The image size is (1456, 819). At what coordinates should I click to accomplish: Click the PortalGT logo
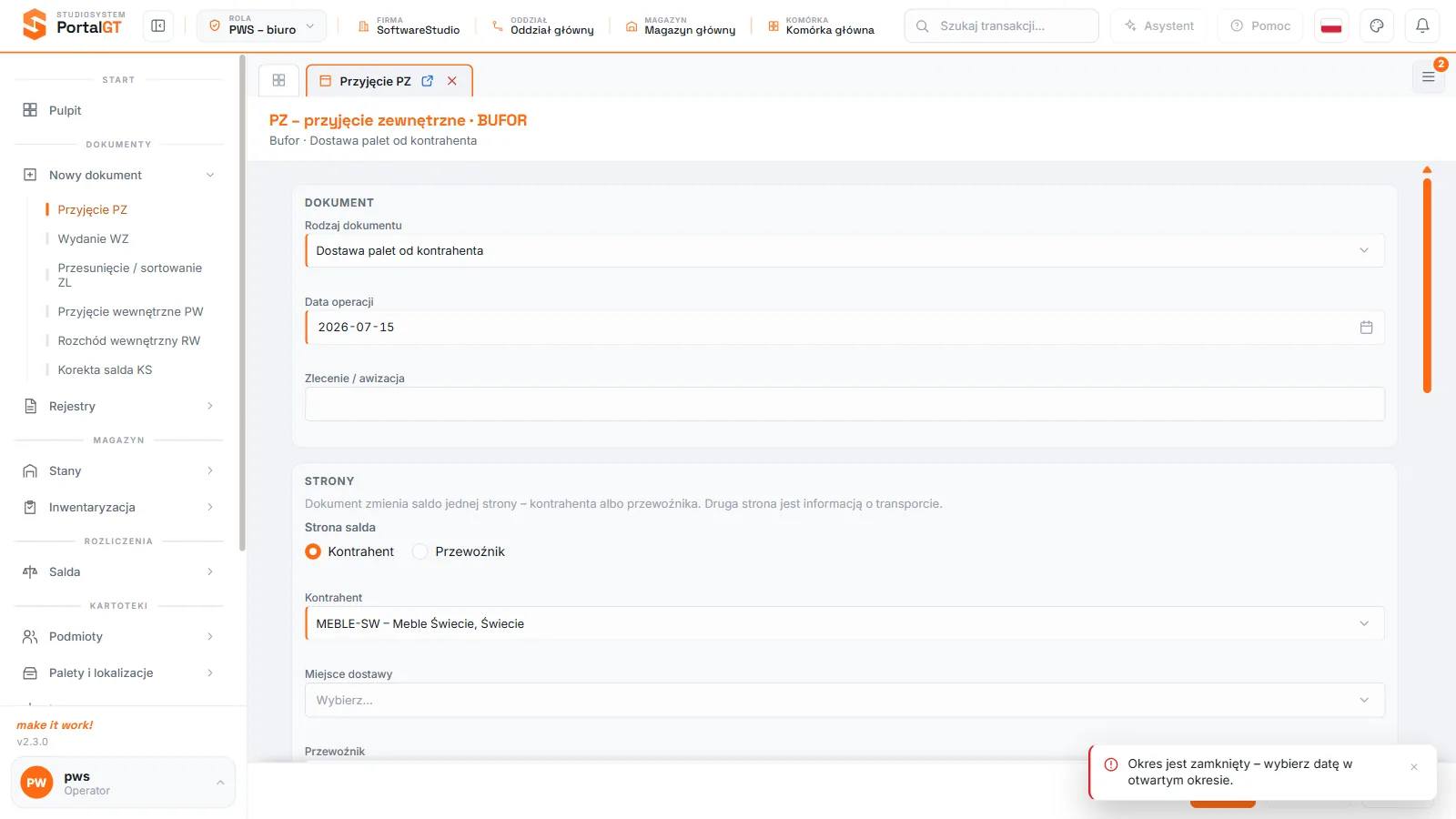click(73, 25)
